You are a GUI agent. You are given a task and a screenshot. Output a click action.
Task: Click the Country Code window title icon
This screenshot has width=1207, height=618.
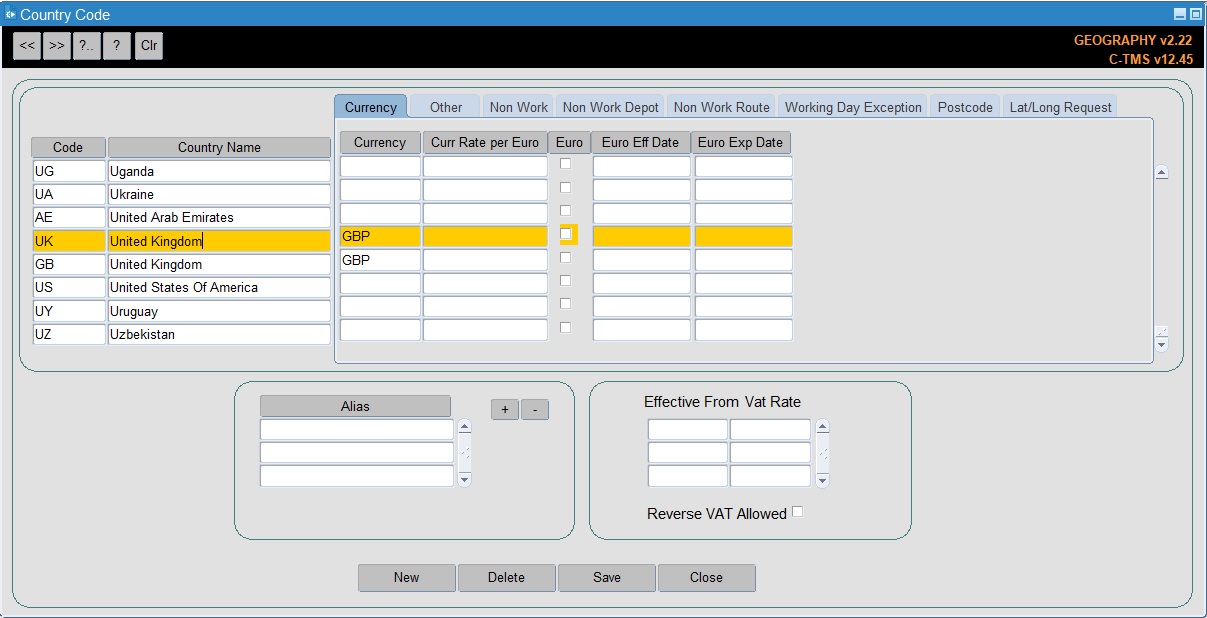(x=10, y=14)
